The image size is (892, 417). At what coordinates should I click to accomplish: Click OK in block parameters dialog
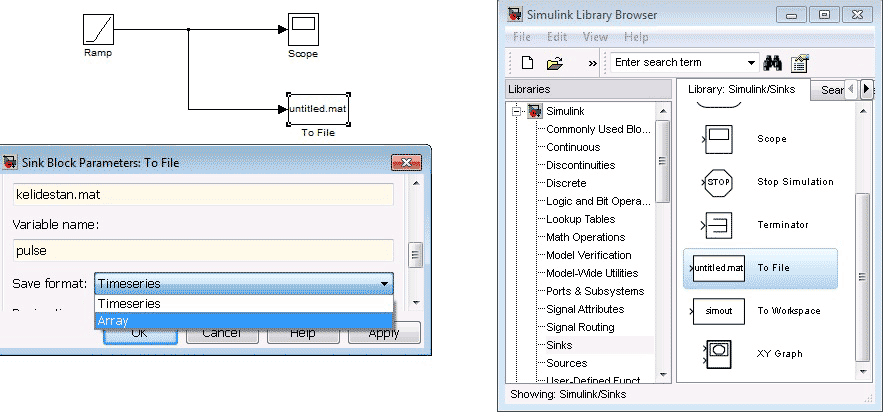140,333
